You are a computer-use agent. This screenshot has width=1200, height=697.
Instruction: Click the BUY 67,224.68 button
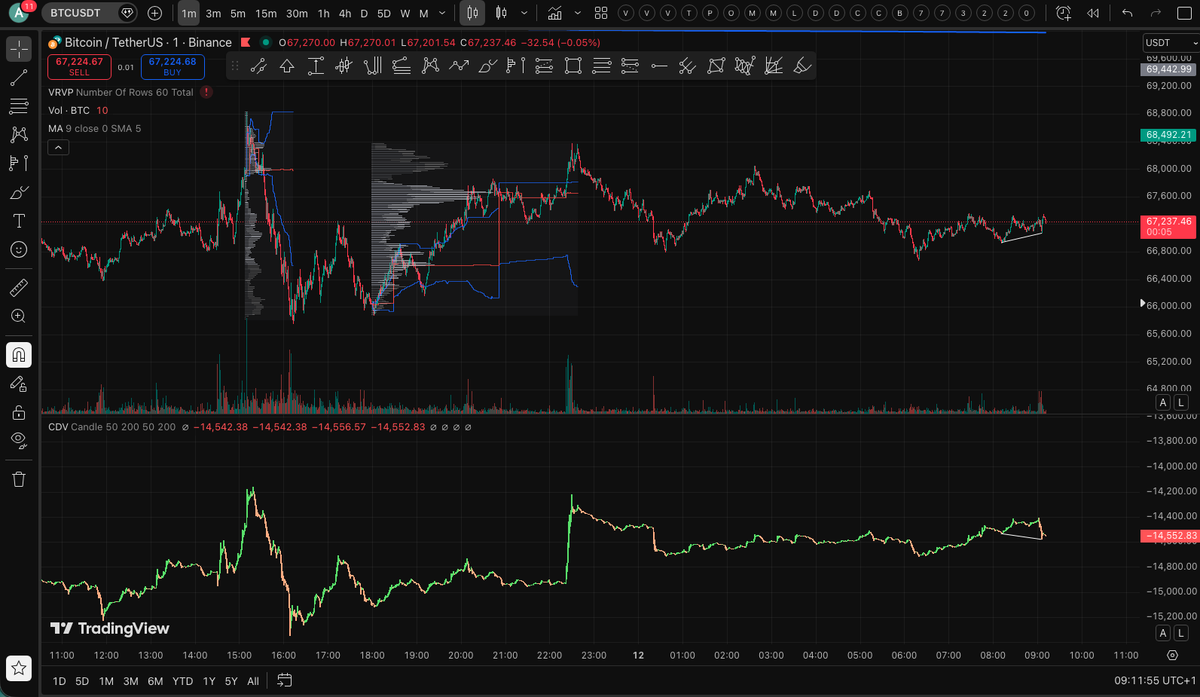pos(172,66)
